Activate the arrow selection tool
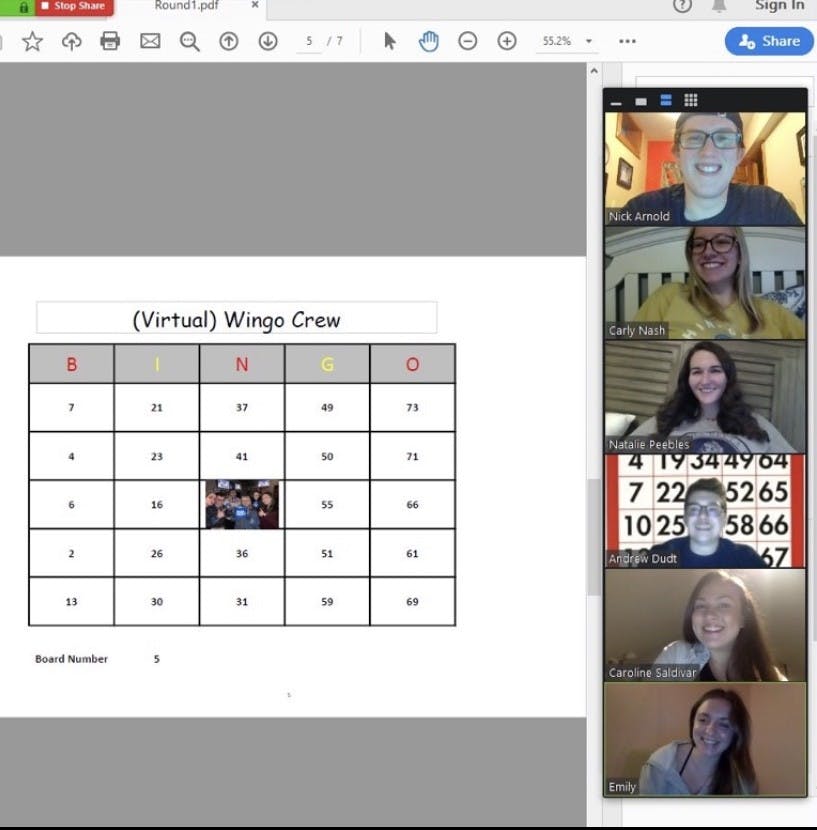 point(390,41)
